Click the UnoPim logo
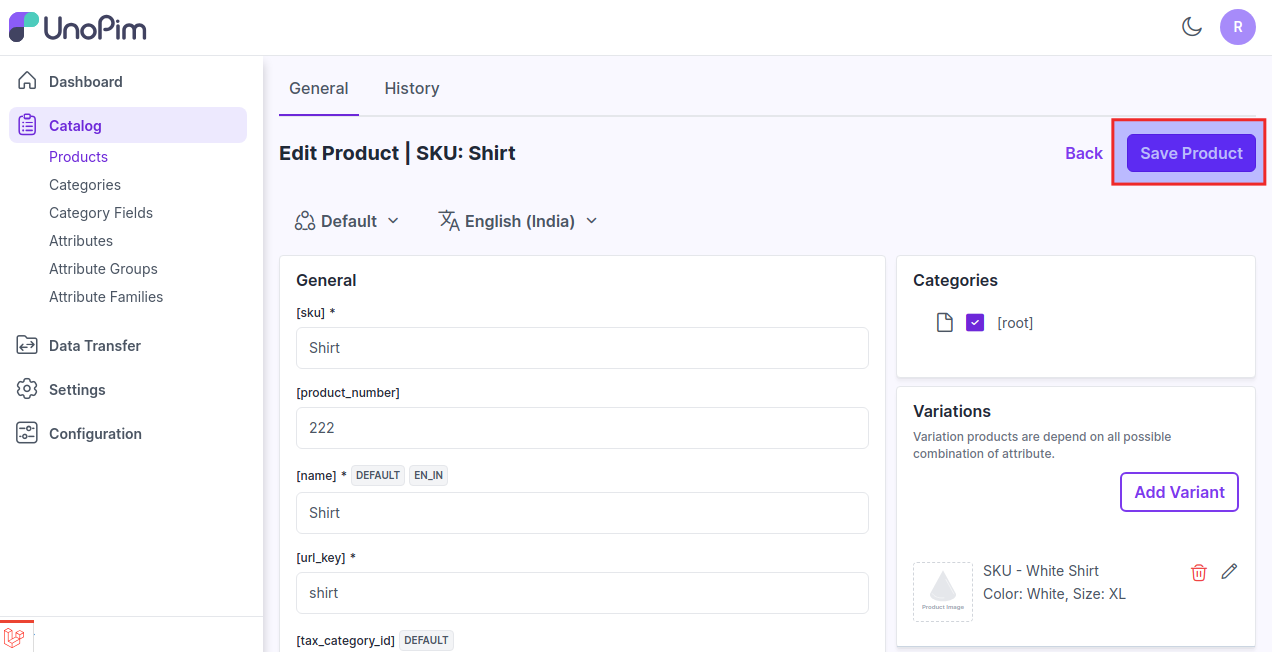The width and height of the screenshot is (1272, 652). (x=78, y=27)
